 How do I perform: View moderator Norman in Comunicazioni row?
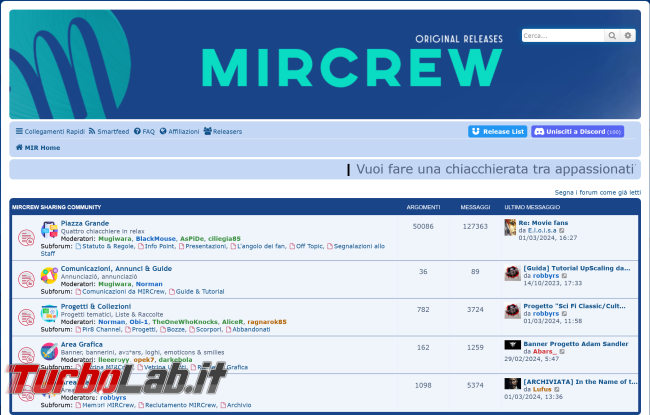149,284
